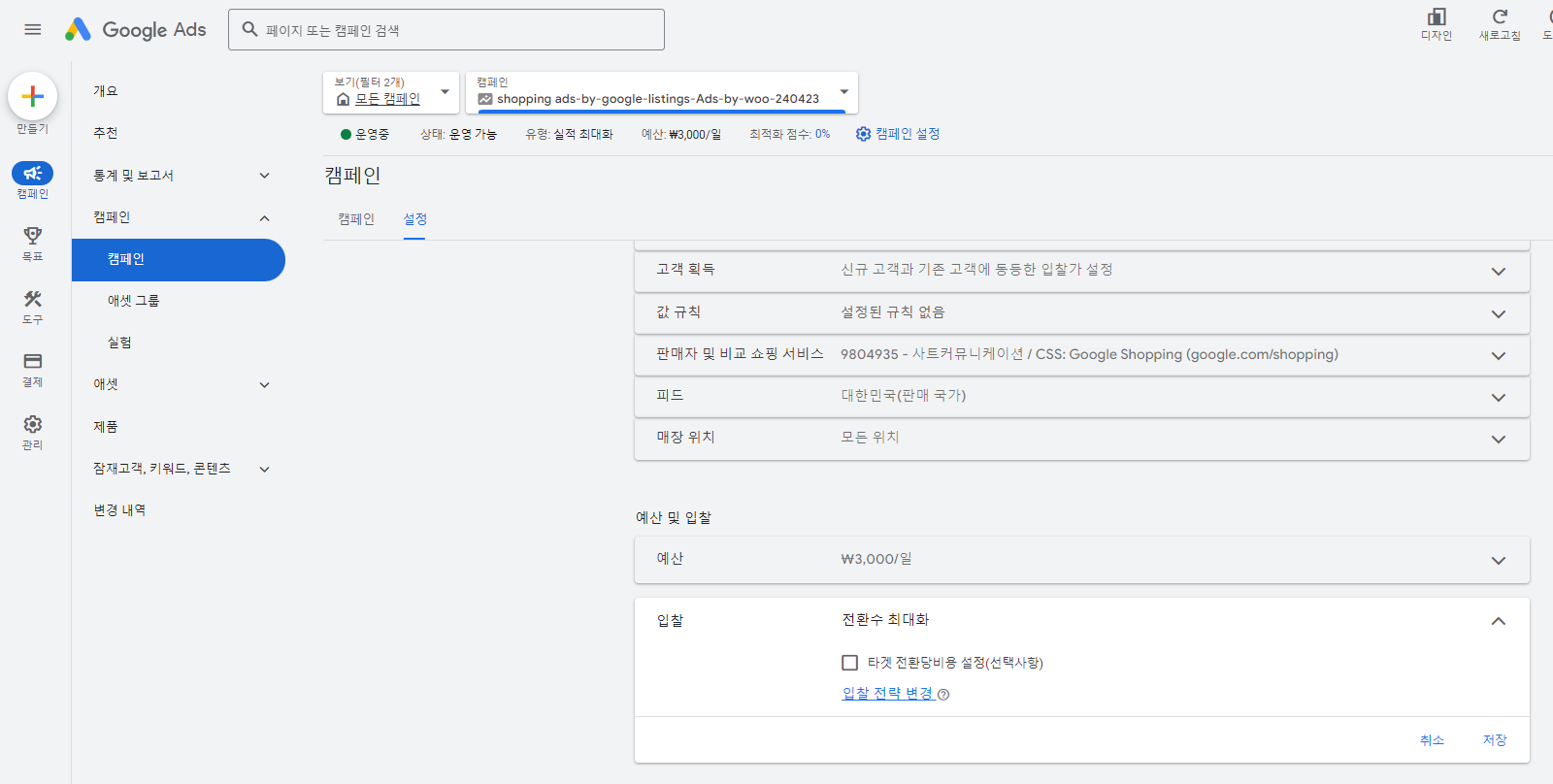Open the campaign selector dropdown arrow
The height and width of the screenshot is (784, 1553).
(x=843, y=92)
